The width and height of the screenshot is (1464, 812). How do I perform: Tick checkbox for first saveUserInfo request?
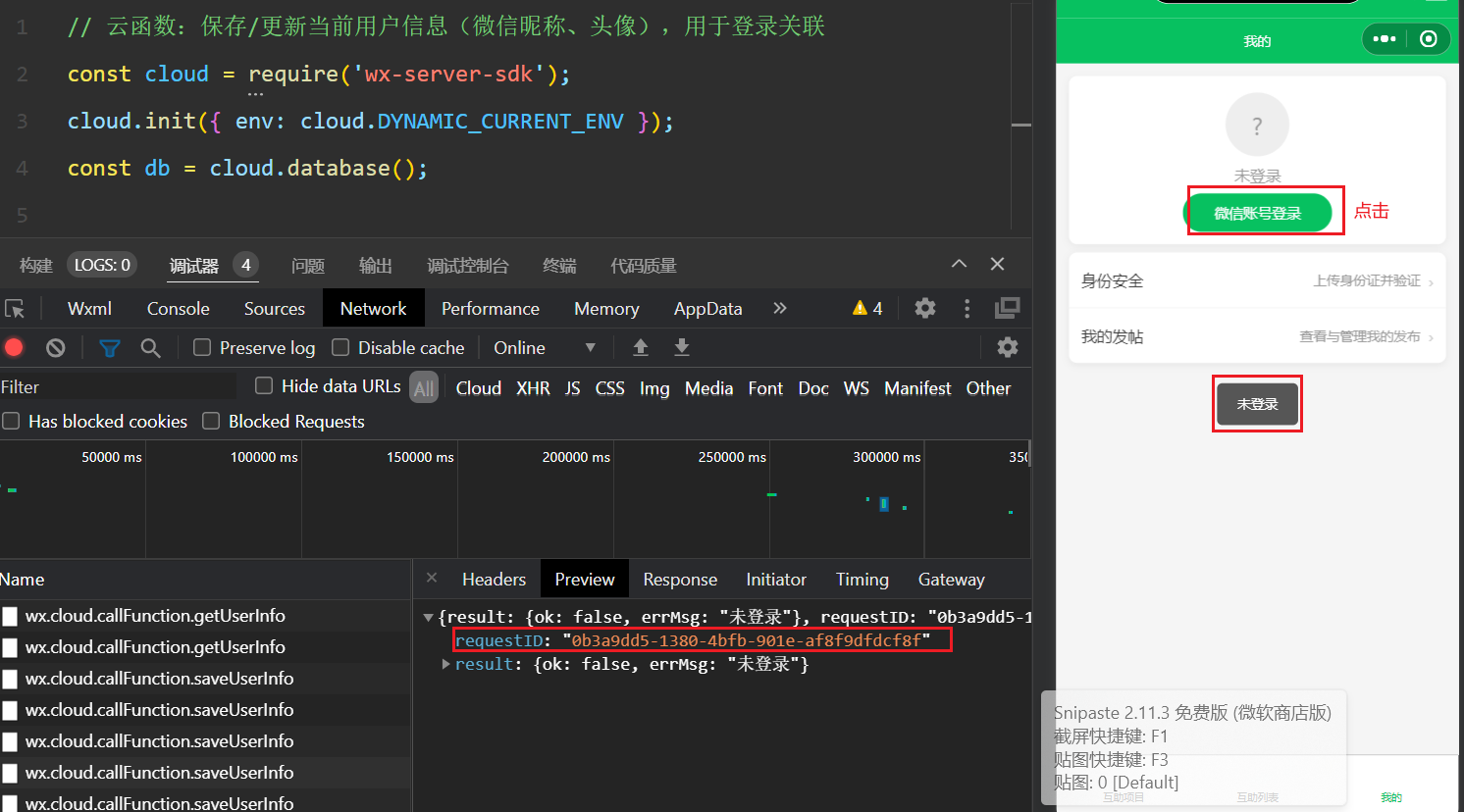pos(10,679)
